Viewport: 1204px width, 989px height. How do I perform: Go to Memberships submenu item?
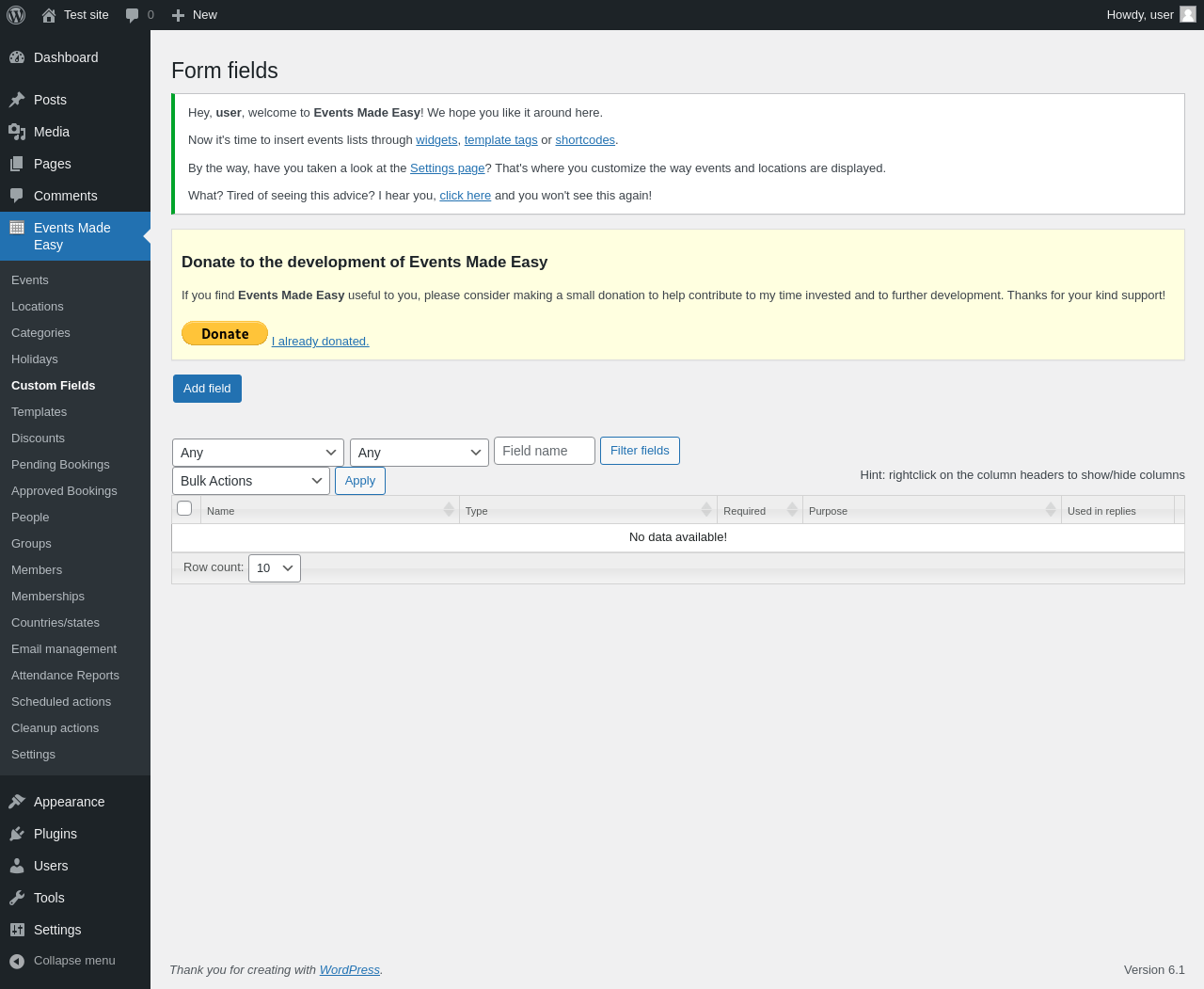48,597
